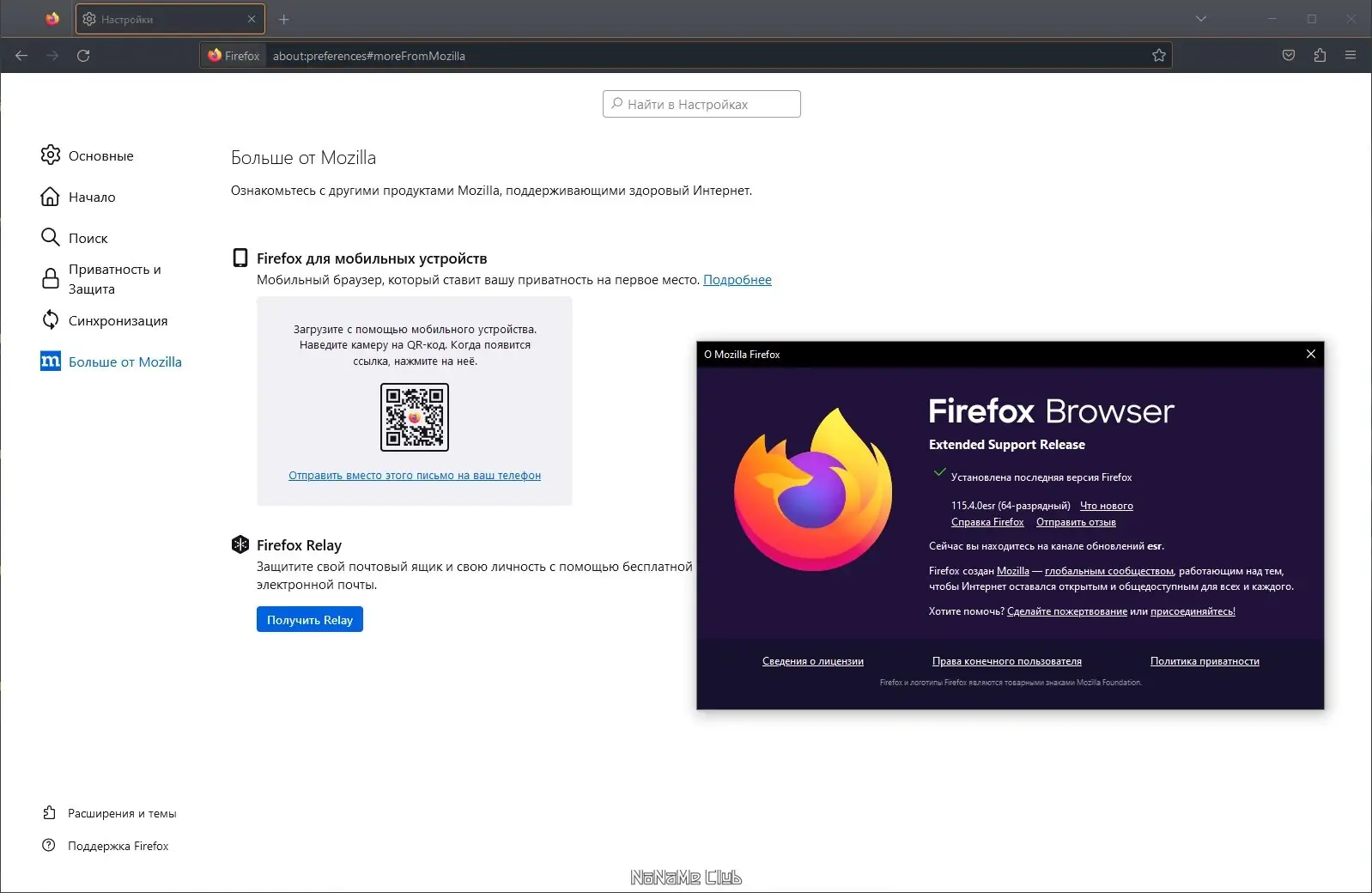Viewport: 1372px width, 893px height.
Task: Click the gear icon next to Основные
Action: tap(51, 155)
